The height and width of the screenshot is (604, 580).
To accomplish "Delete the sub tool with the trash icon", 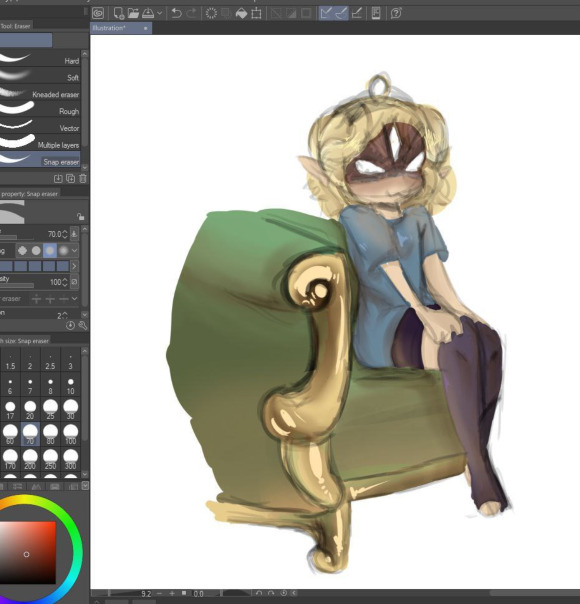I will (x=83, y=178).
